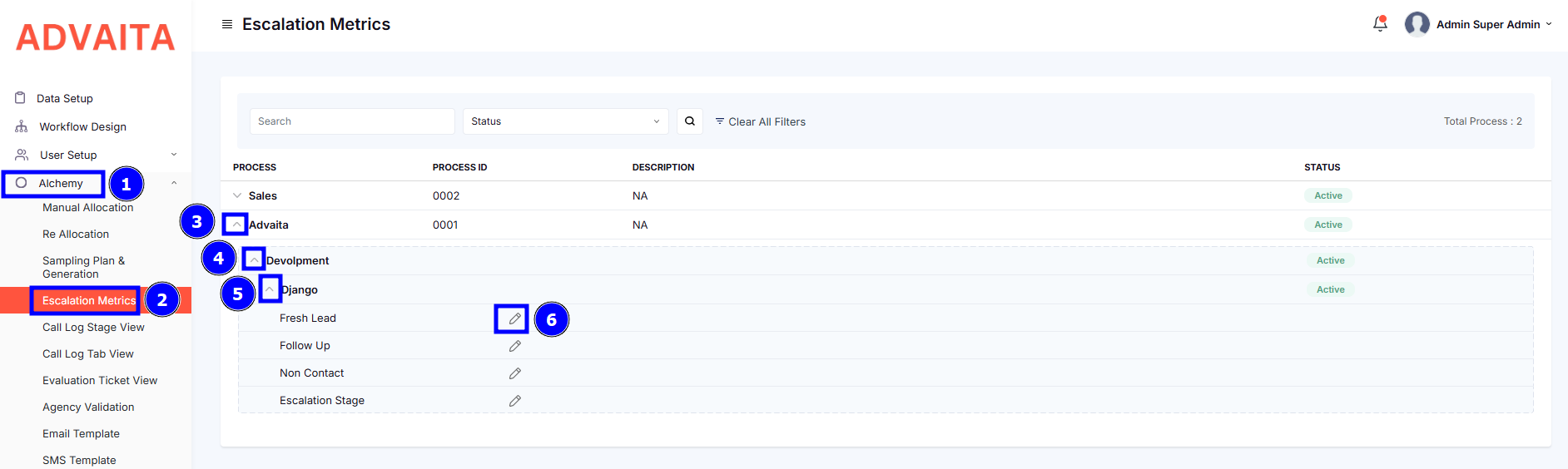
Task: Open the Call Log Stage View link
Action: tap(93, 328)
